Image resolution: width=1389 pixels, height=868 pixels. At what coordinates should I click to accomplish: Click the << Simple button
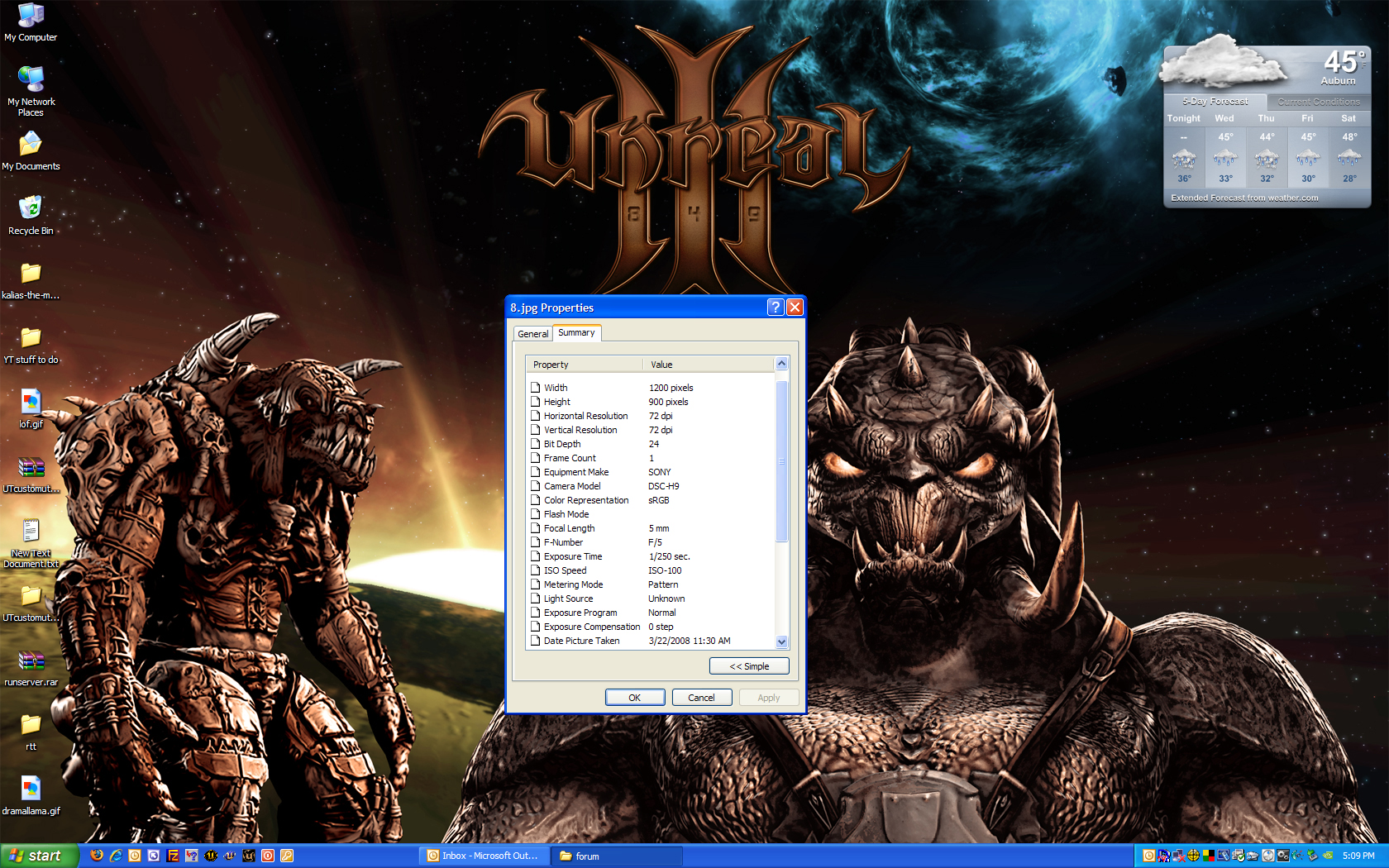click(x=749, y=666)
